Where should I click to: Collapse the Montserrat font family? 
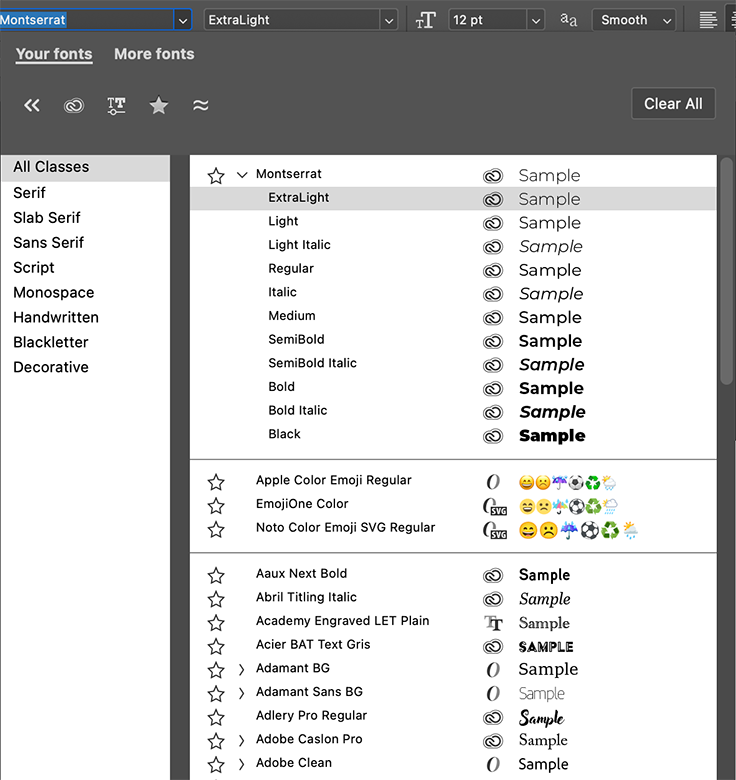[x=242, y=175]
